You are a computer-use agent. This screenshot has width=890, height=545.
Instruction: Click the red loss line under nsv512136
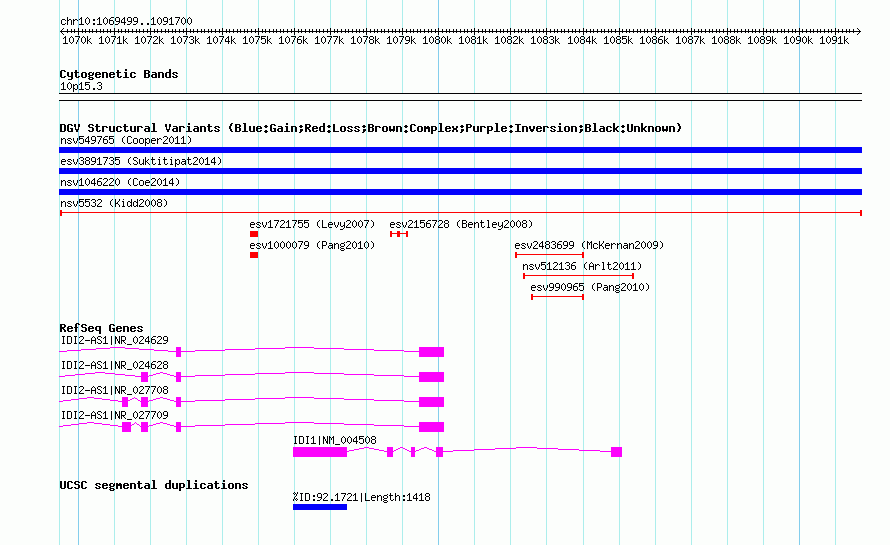coord(578,276)
